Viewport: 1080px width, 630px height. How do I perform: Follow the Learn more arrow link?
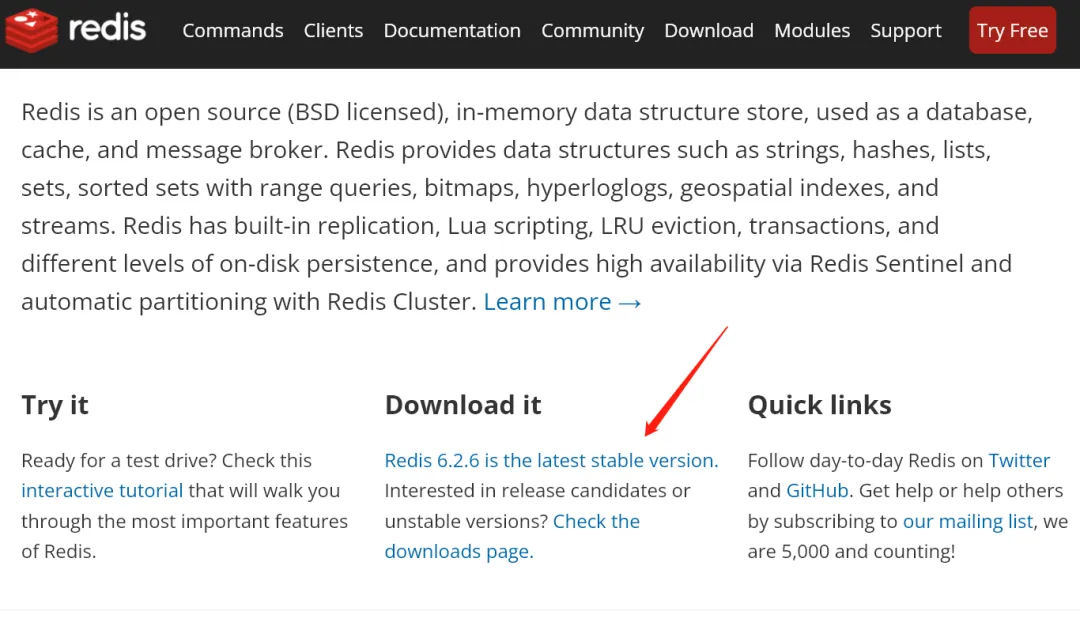click(x=562, y=302)
